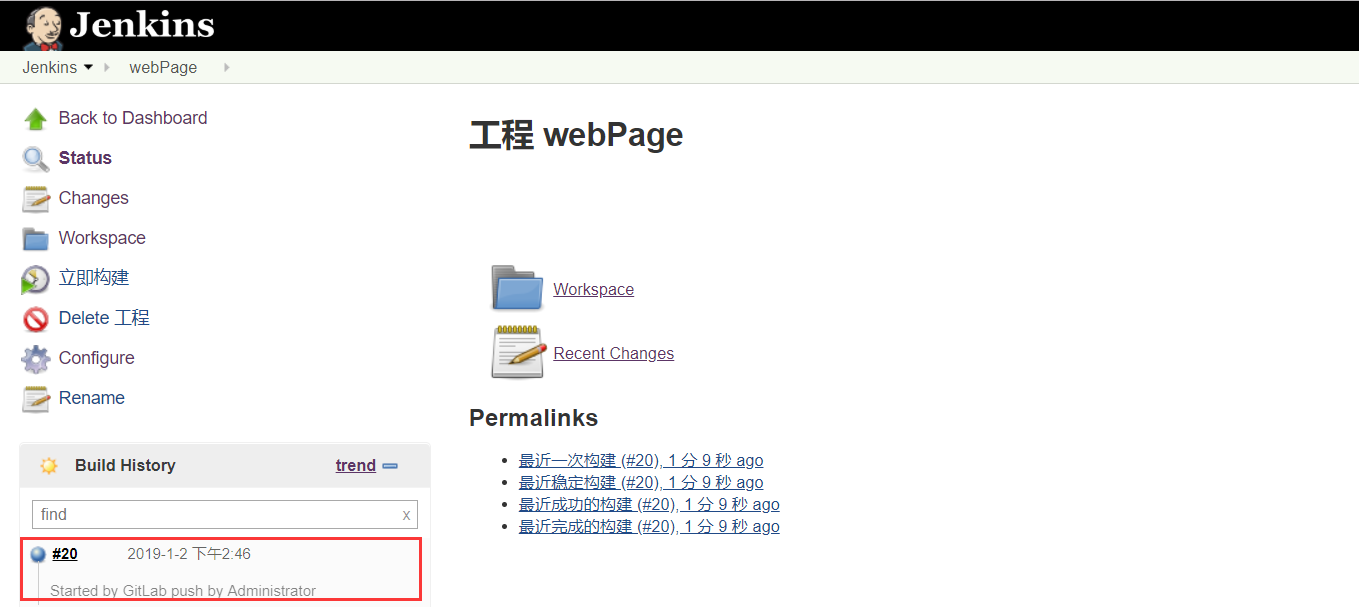Start a build via 立即构建

94,278
